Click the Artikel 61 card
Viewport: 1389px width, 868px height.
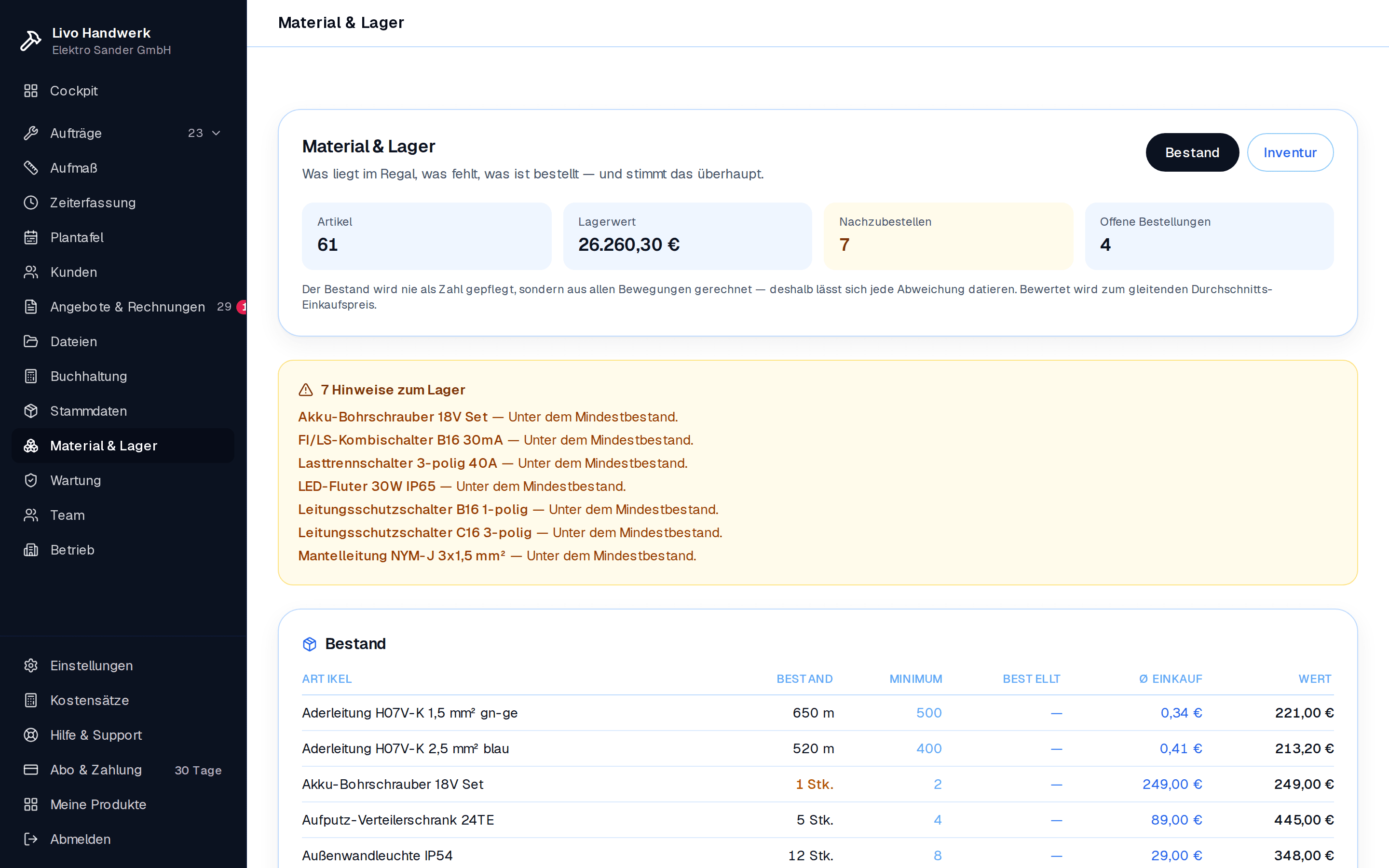(426, 236)
